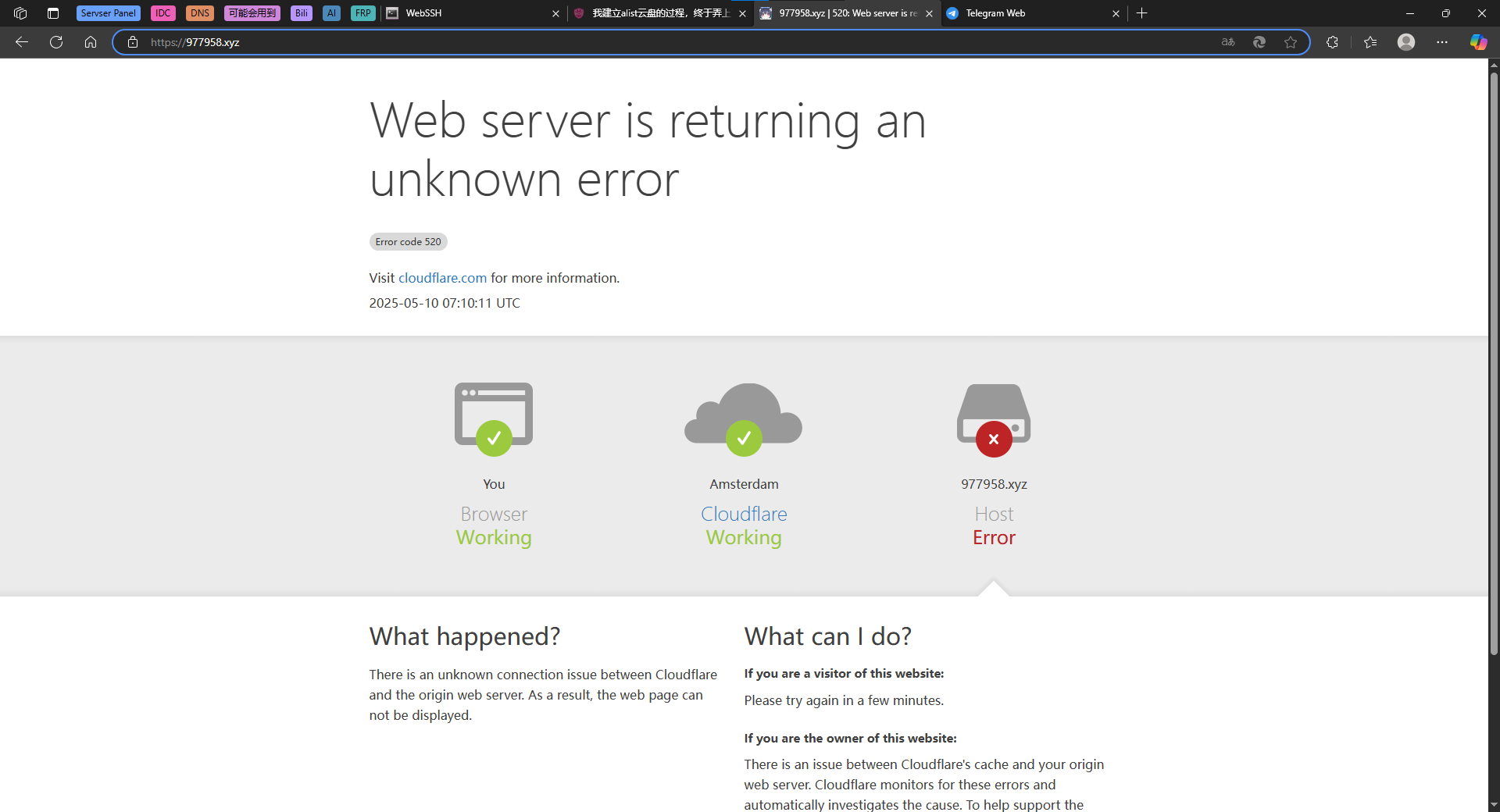Restore down the browser window
The height and width of the screenshot is (812, 1500).
1446,13
